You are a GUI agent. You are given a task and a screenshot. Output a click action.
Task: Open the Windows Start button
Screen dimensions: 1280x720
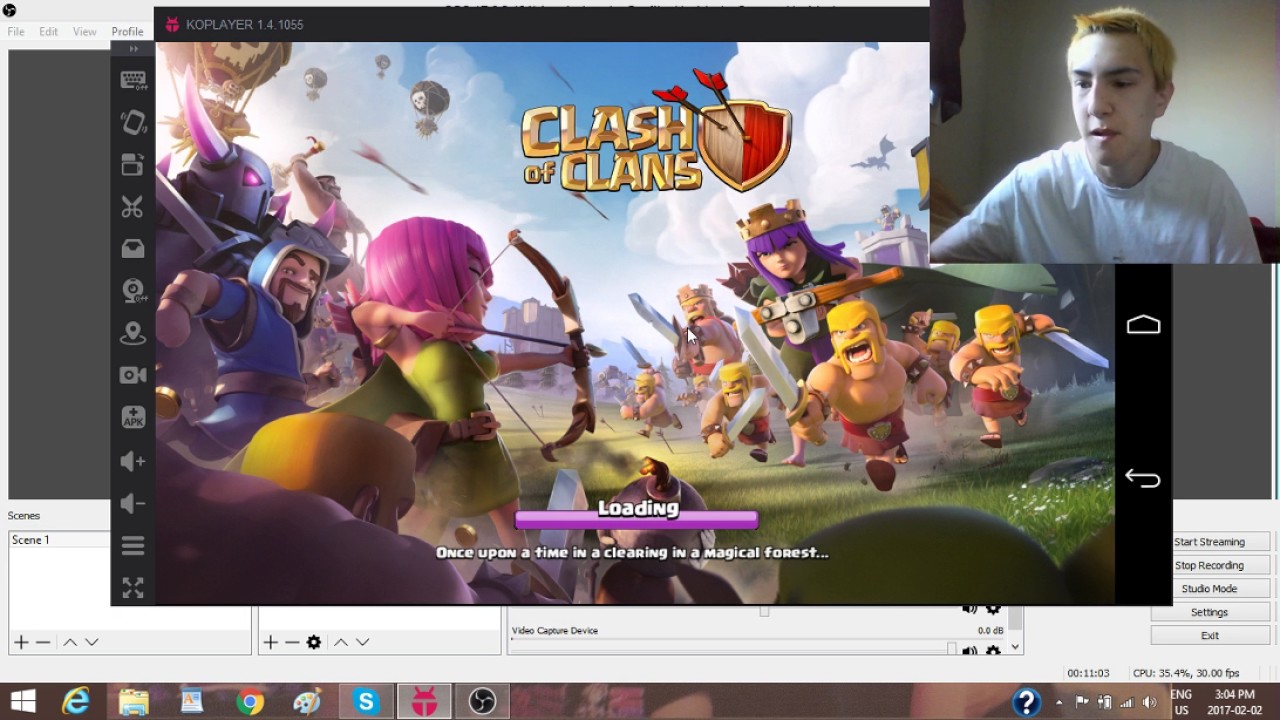(x=23, y=702)
